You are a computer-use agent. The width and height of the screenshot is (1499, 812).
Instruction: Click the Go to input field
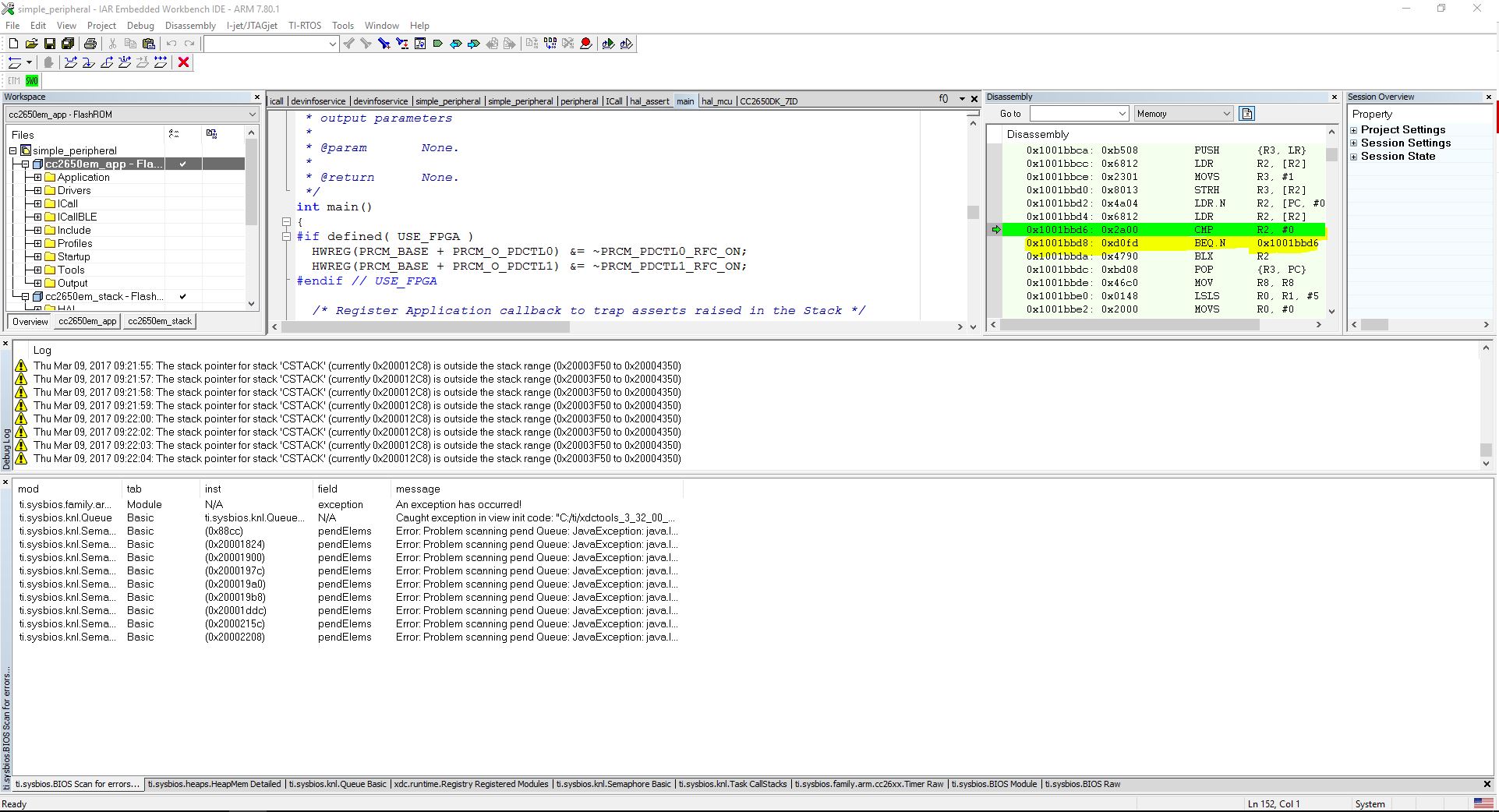coord(1073,114)
